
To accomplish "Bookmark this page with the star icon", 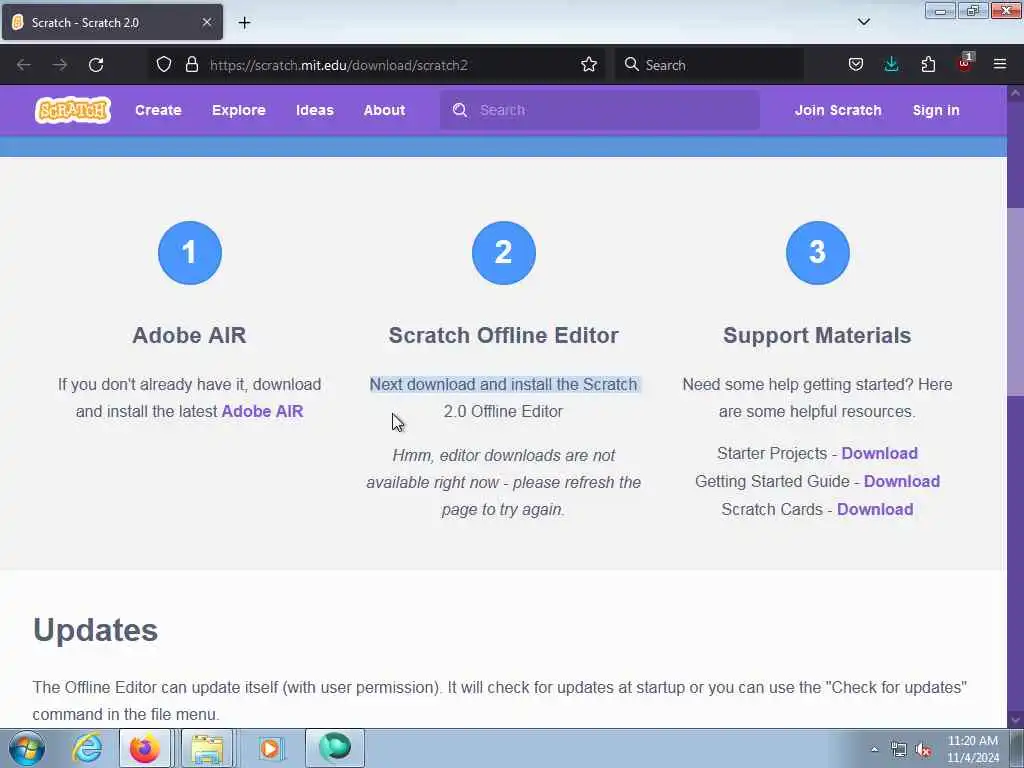I will coord(588,65).
